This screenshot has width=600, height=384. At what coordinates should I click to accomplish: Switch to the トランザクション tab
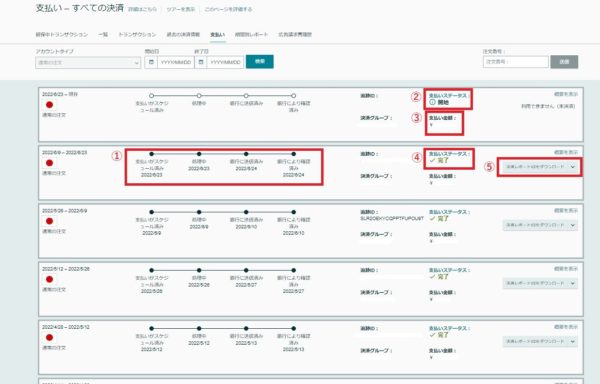pyautogui.click(x=137, y=34)
